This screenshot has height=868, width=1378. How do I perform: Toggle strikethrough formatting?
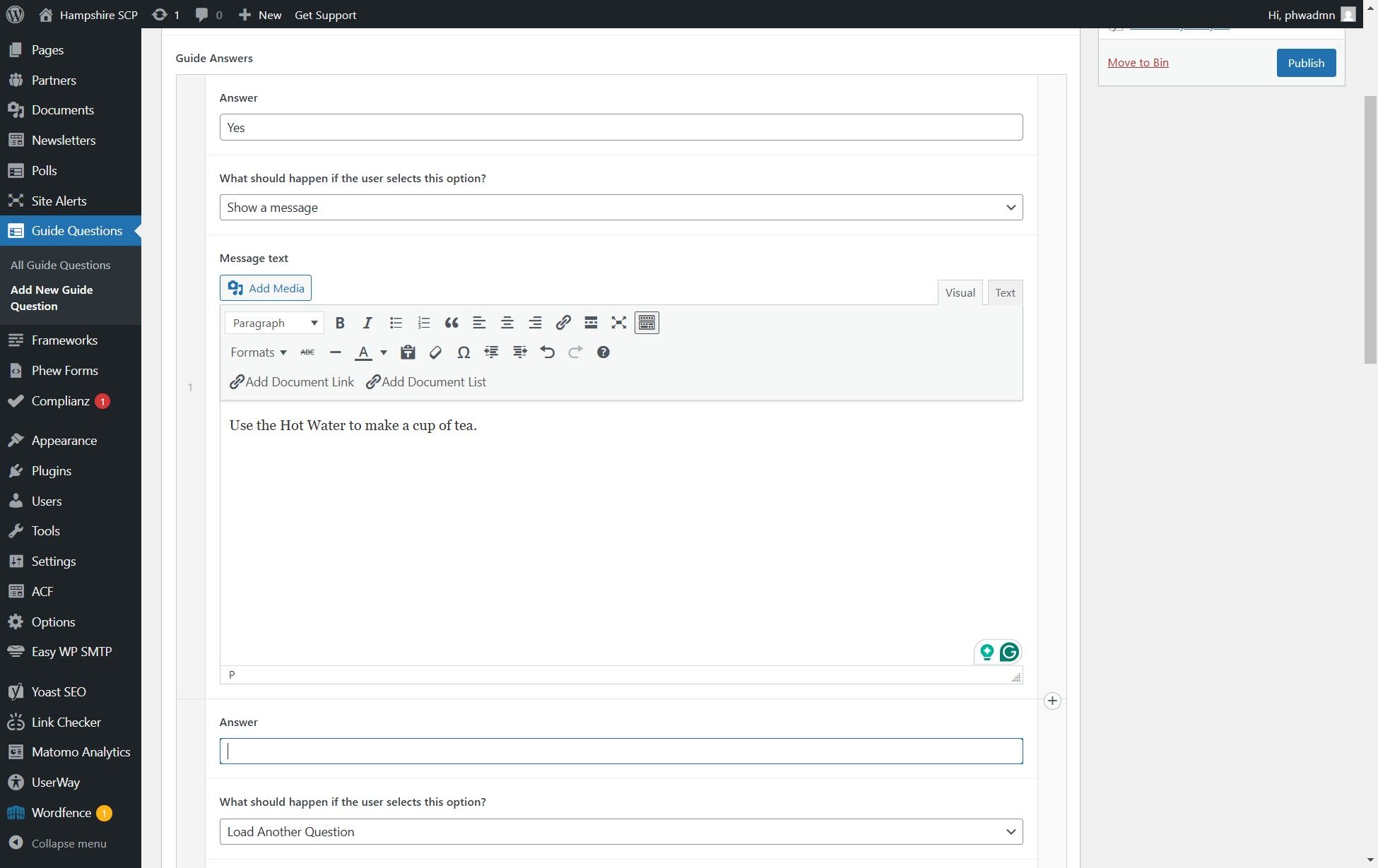(x=307, y=352)
